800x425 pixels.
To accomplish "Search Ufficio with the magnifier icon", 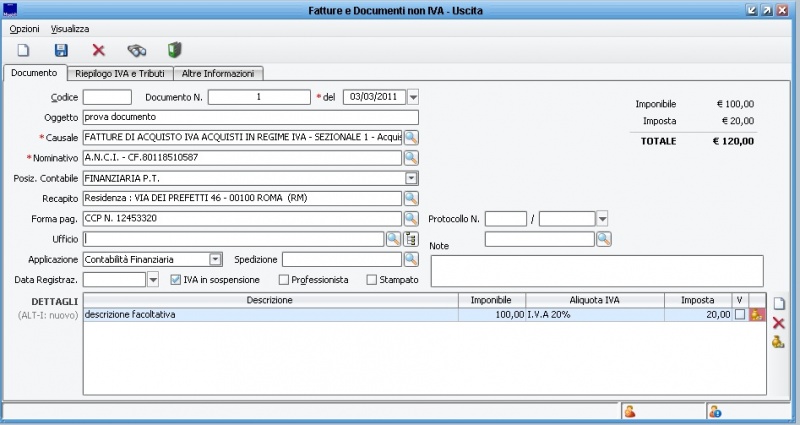I will (x=393, y=239).
